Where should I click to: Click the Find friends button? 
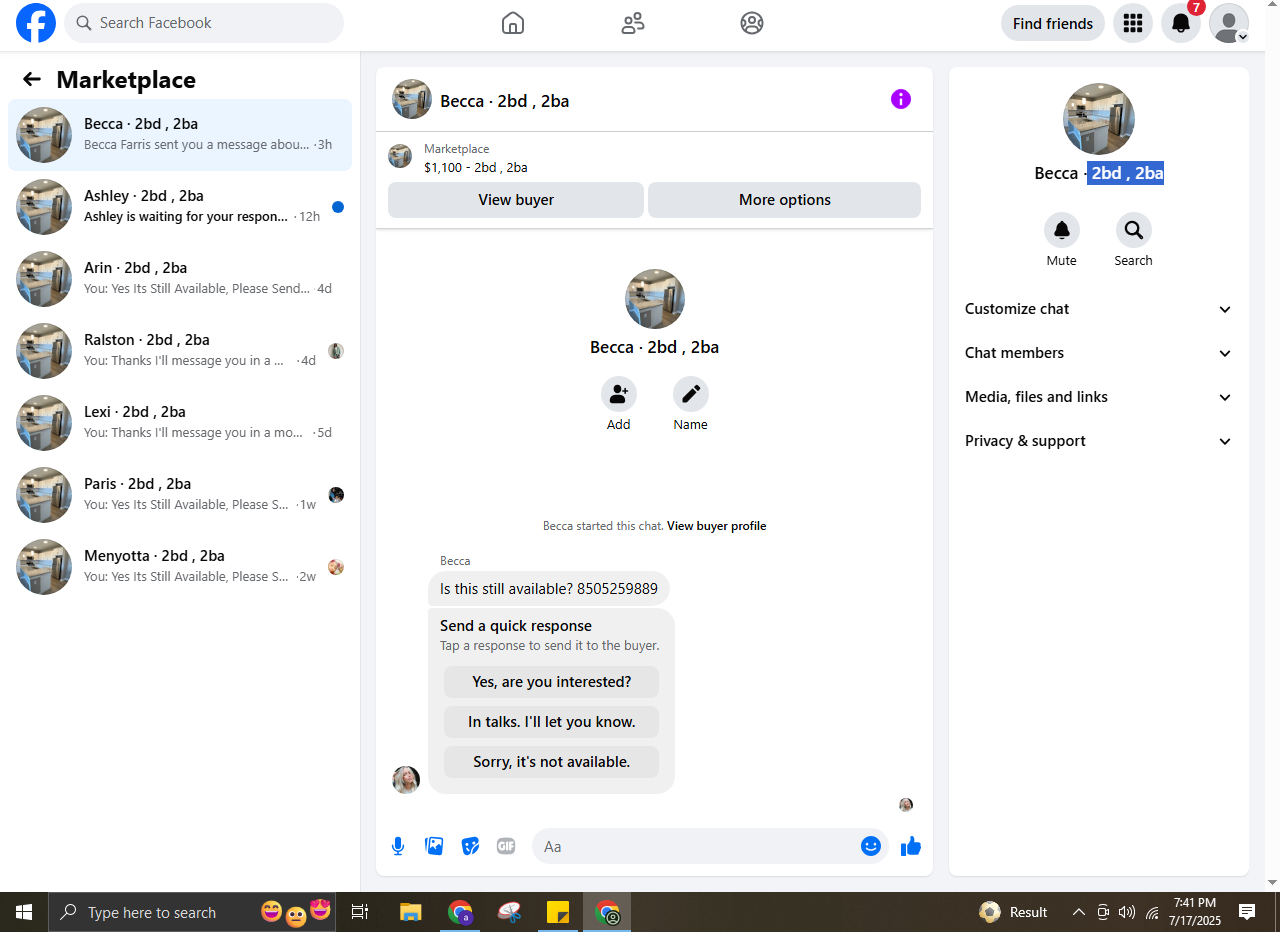point(1053,23)
